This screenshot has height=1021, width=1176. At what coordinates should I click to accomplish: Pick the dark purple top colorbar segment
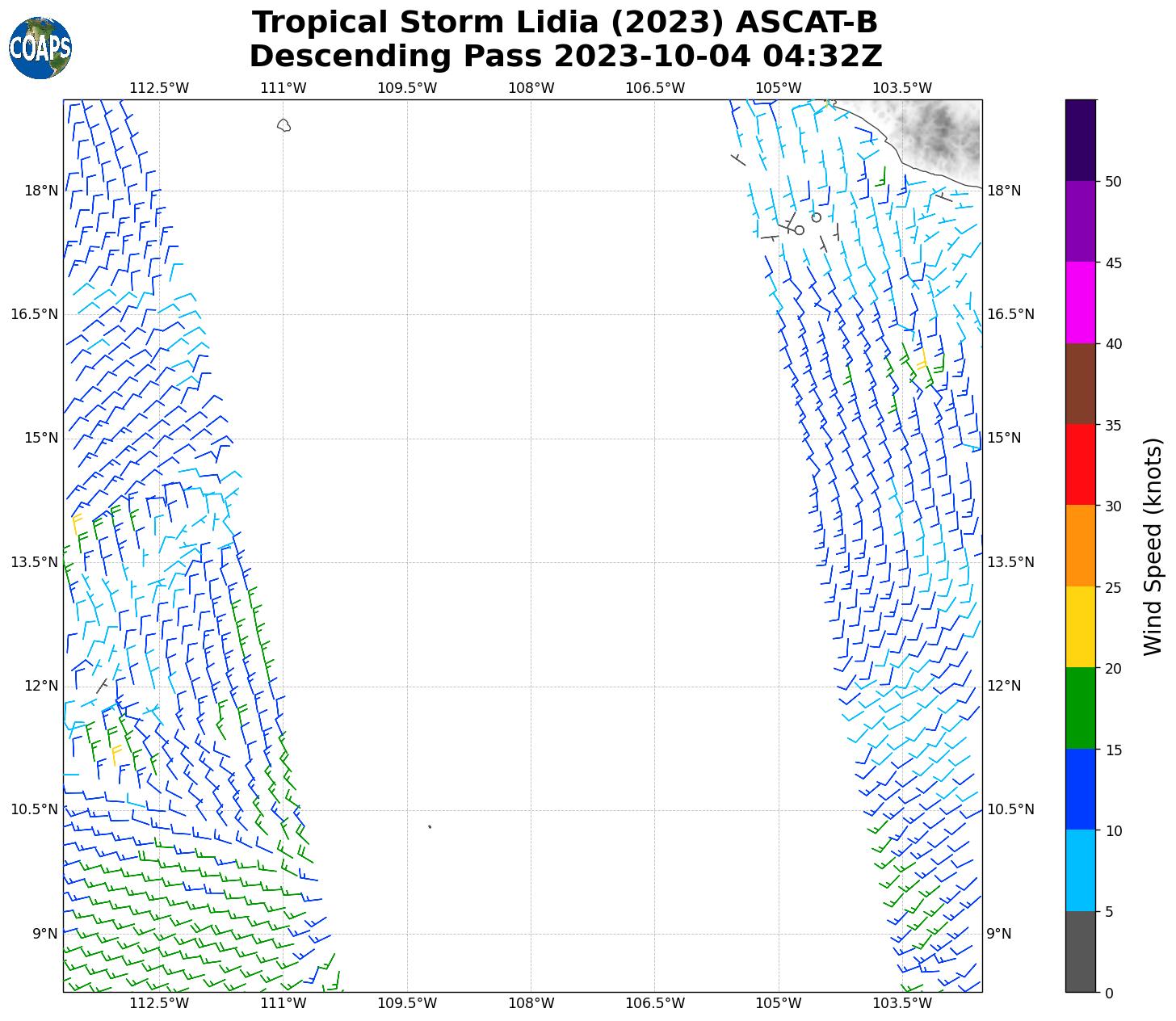point(1081,140)
